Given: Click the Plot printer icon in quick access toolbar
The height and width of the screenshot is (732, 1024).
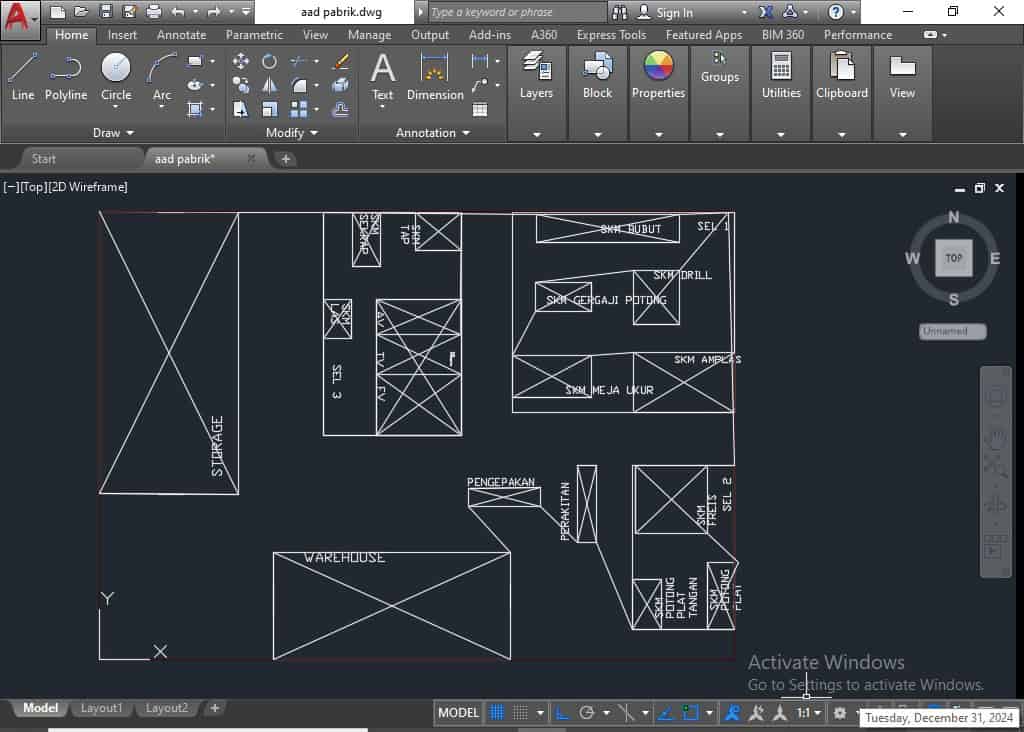Looking at the screenshot, I should pos(153,12).
